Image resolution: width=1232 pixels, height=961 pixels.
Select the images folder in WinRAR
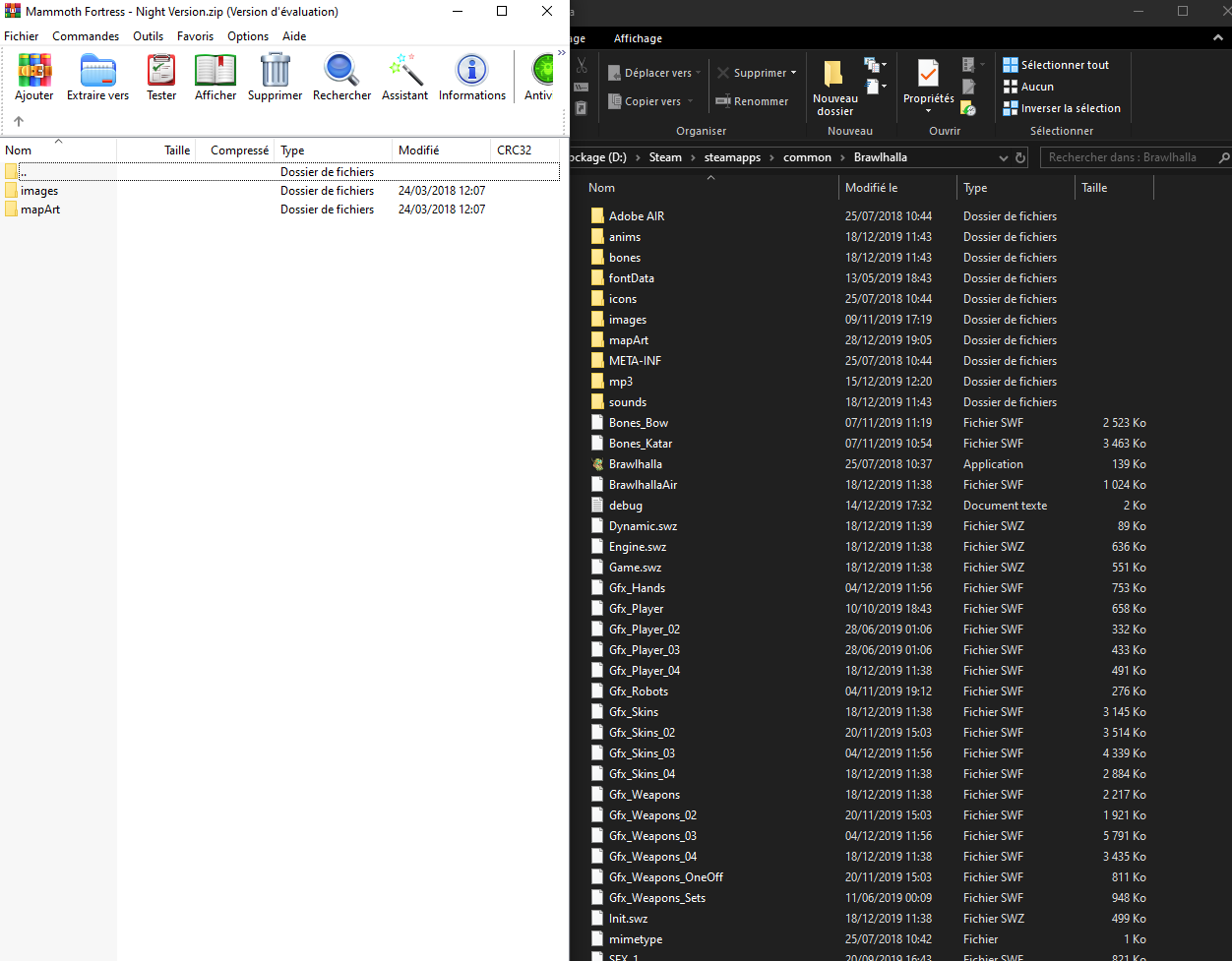39,191
